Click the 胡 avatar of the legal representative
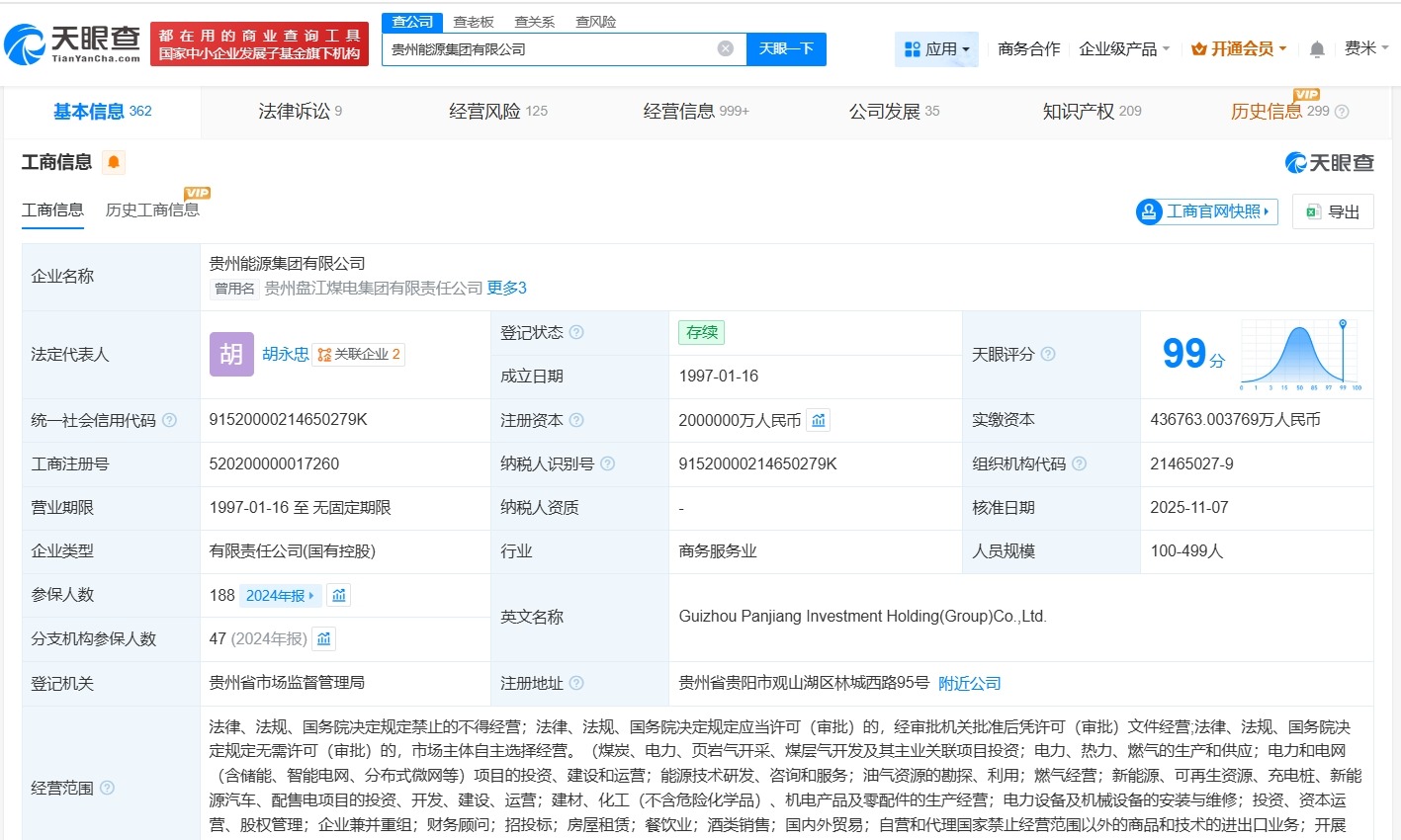The image size is (1401, 840). pos(230,354)
